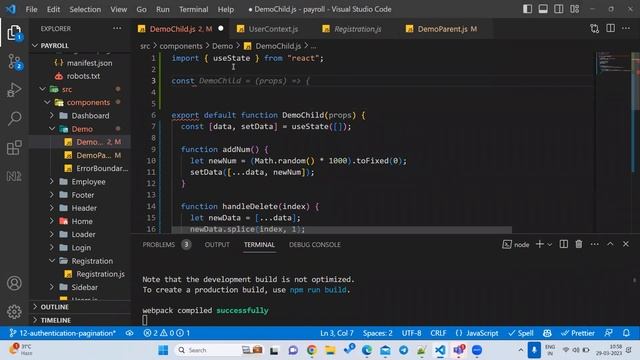The image size is (640, 360).
Task: Click the Copilot status icon
Action: [547, 333]
